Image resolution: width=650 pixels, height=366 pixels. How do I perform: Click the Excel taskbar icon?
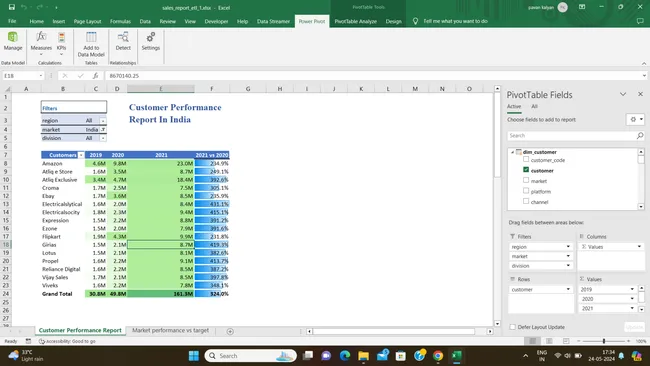pyautogui.click(x=456, y=356)
